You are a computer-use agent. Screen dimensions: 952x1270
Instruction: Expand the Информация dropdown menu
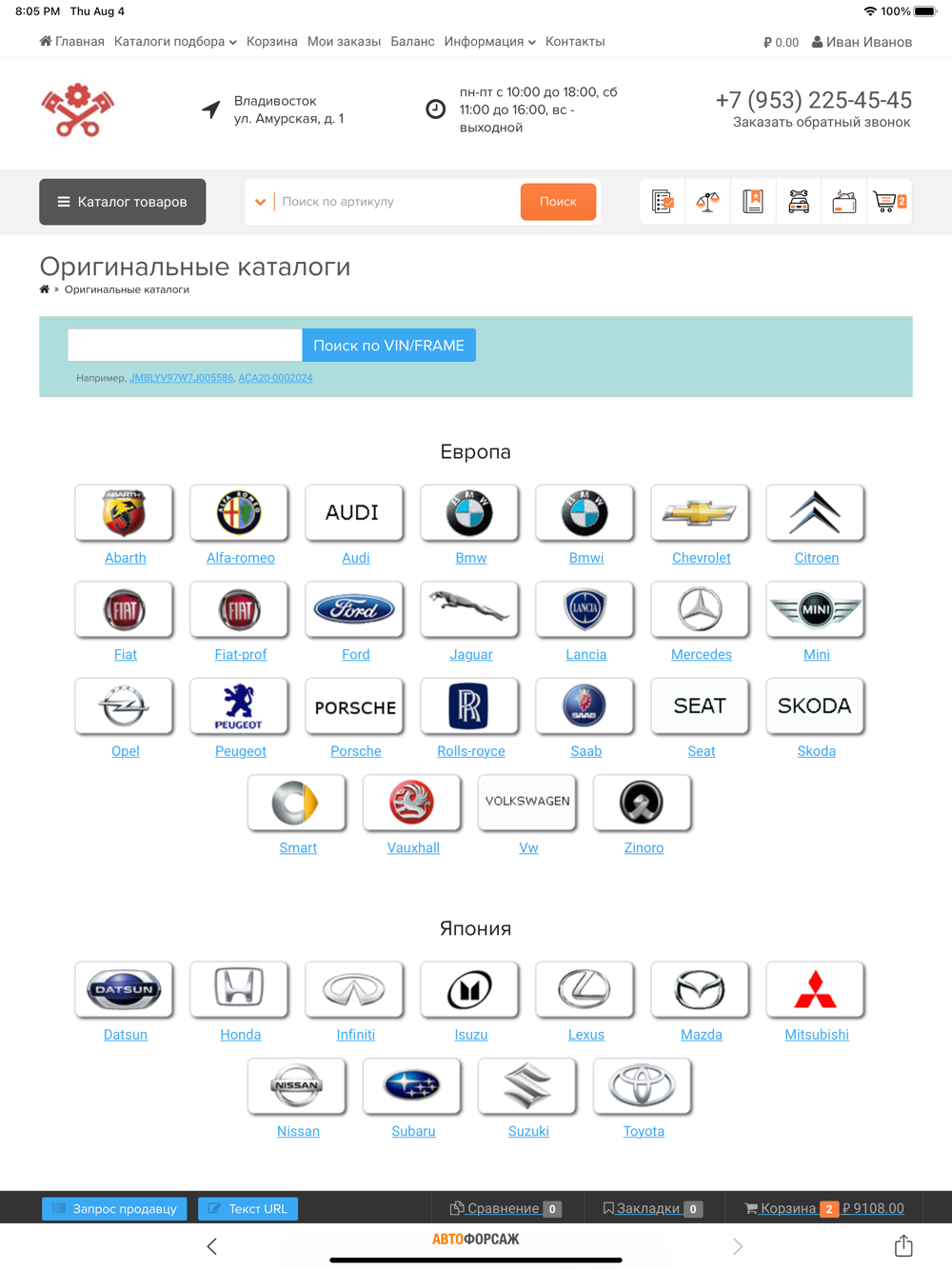click(x=489, y=42)
